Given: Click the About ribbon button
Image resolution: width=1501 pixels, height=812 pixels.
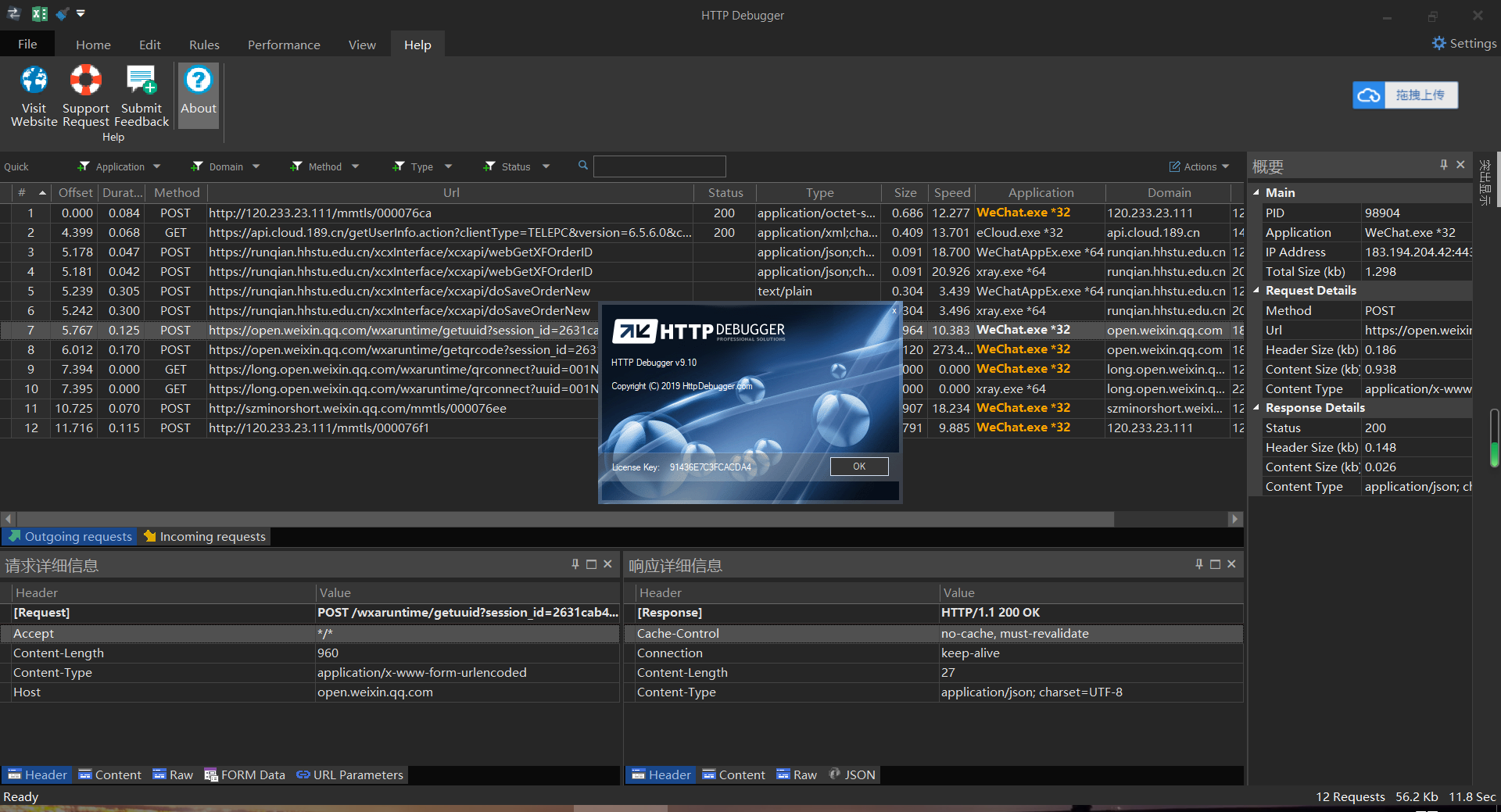Looking at the screenshot, I should pos(199,95).
